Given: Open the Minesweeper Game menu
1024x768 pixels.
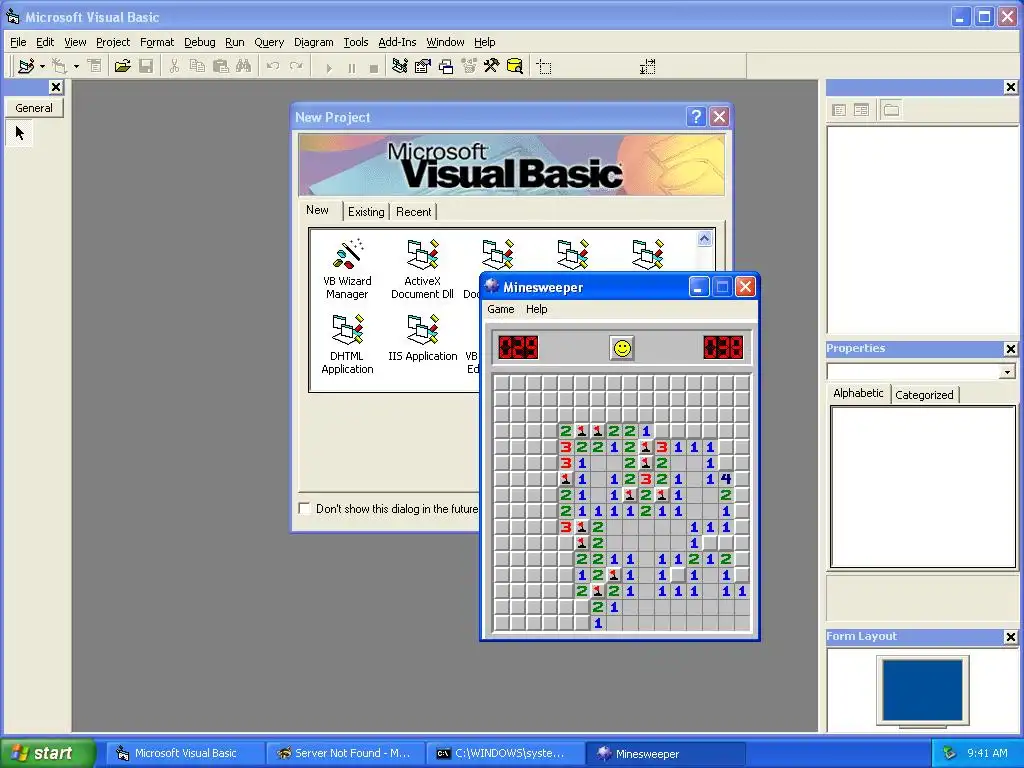Looking at the screenshot, I should point(501,309).
